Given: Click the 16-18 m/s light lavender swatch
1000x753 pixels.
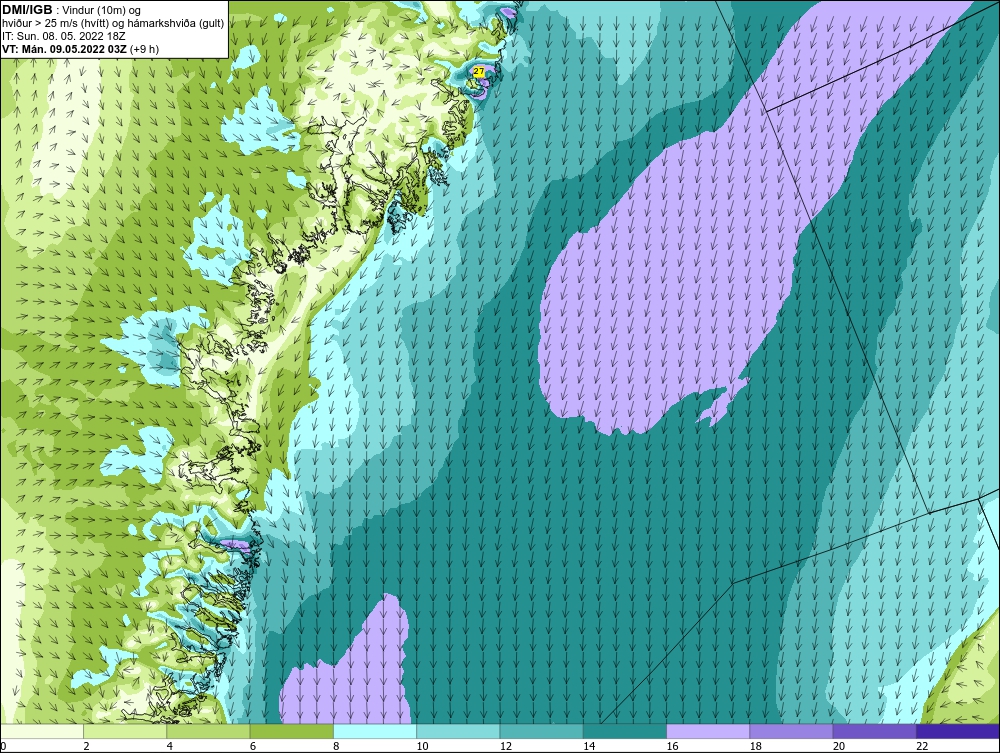Looking at the screenshot, I should (x=708, y=731).
